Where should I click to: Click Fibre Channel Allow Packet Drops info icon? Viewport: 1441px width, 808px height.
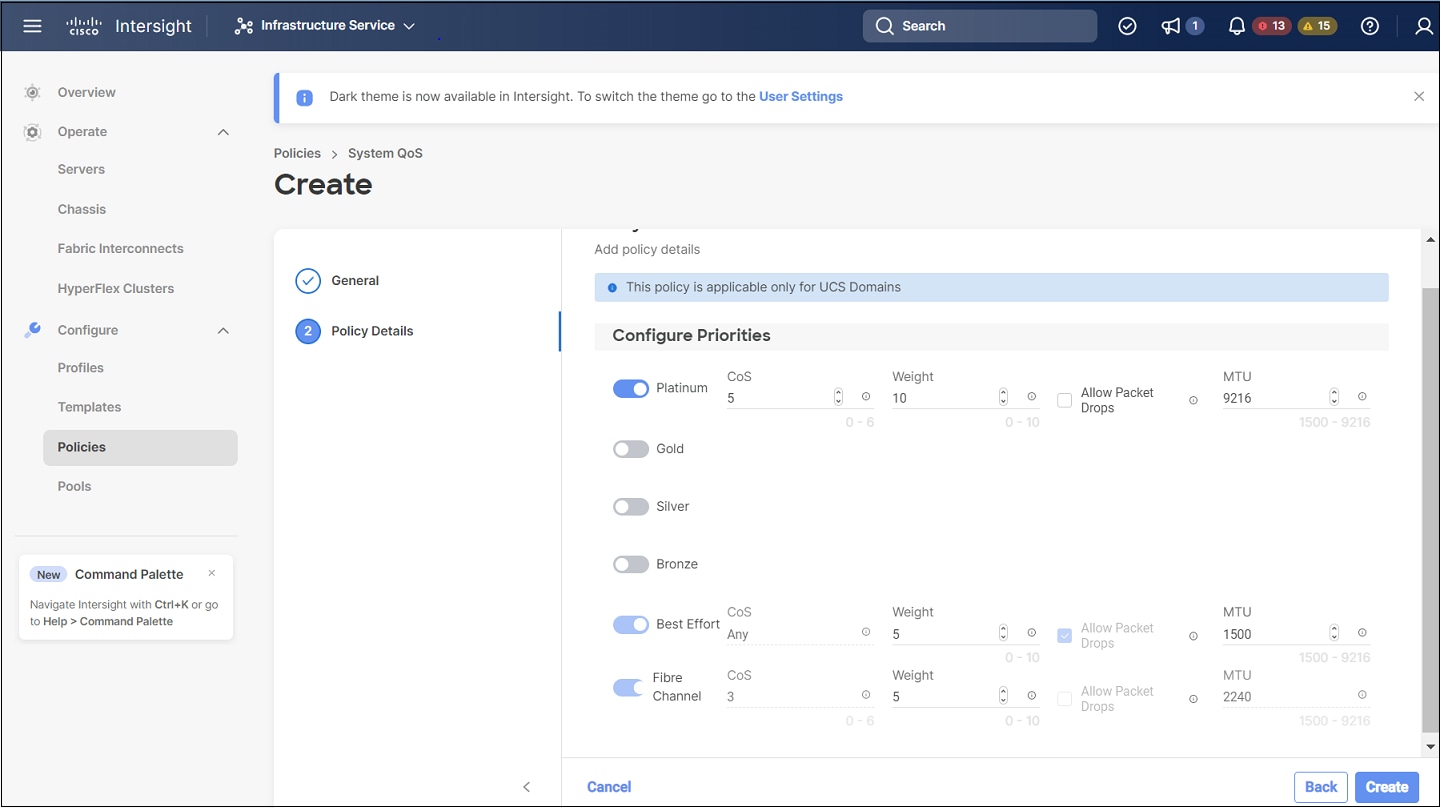click(1193, 699)
